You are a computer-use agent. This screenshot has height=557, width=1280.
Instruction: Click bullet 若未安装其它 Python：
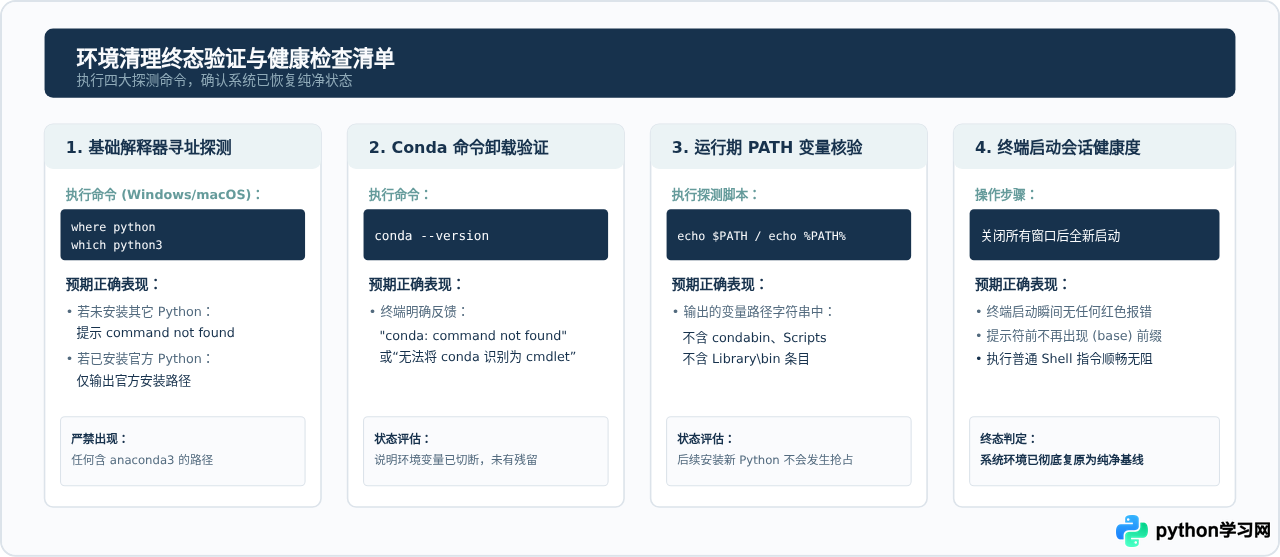[140, 311]
